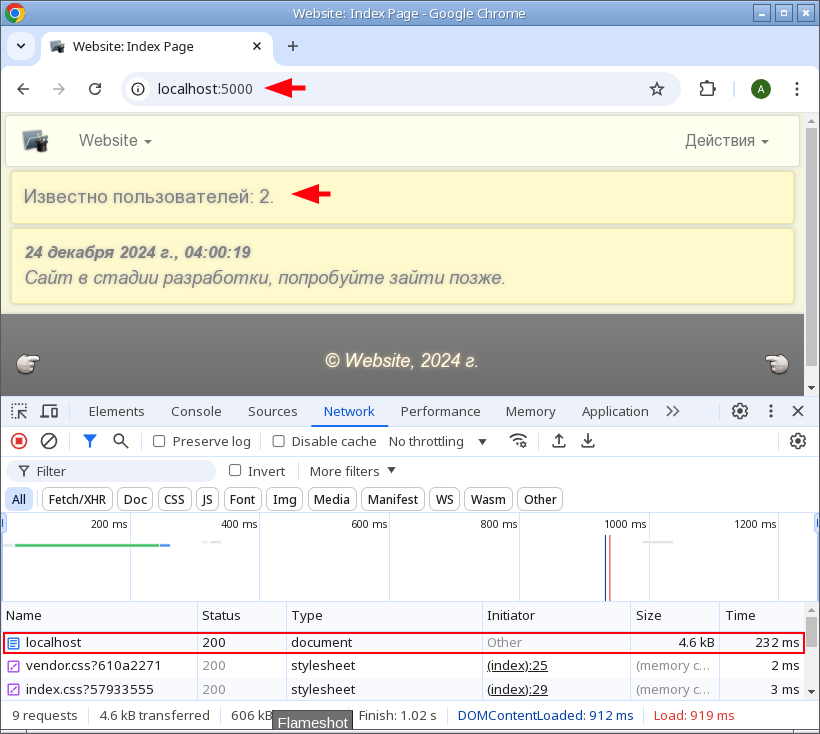
Task: Open the profile avatar menu
Action: [760, 89]
